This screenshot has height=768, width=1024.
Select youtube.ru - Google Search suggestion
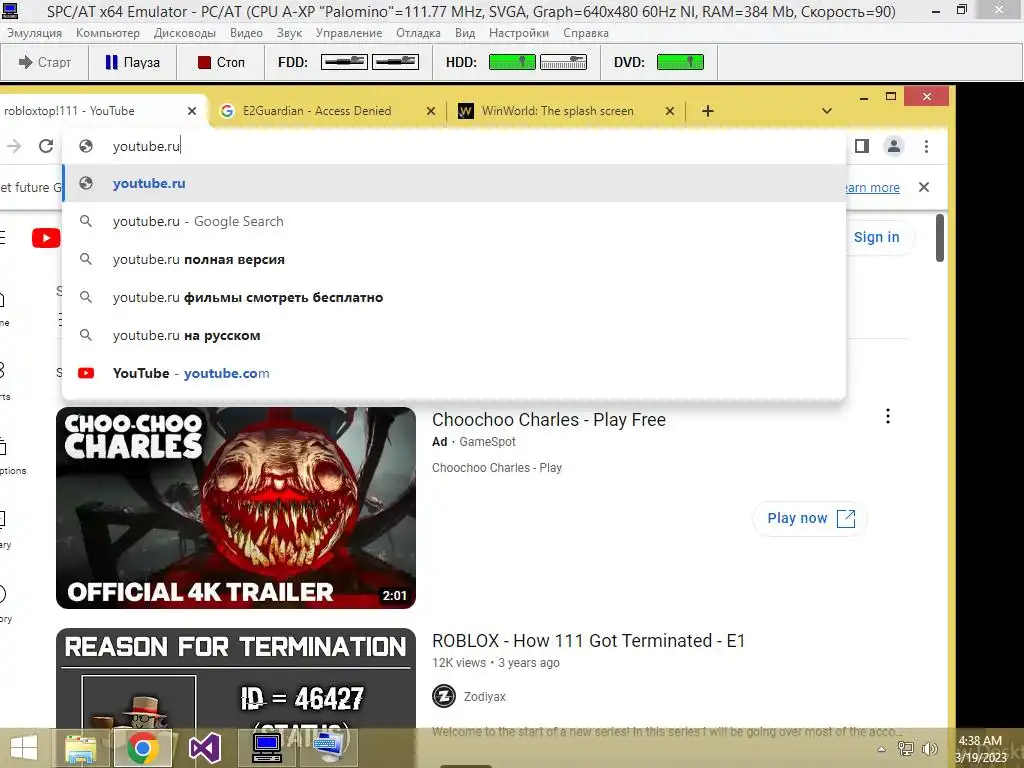coord(454,221)
